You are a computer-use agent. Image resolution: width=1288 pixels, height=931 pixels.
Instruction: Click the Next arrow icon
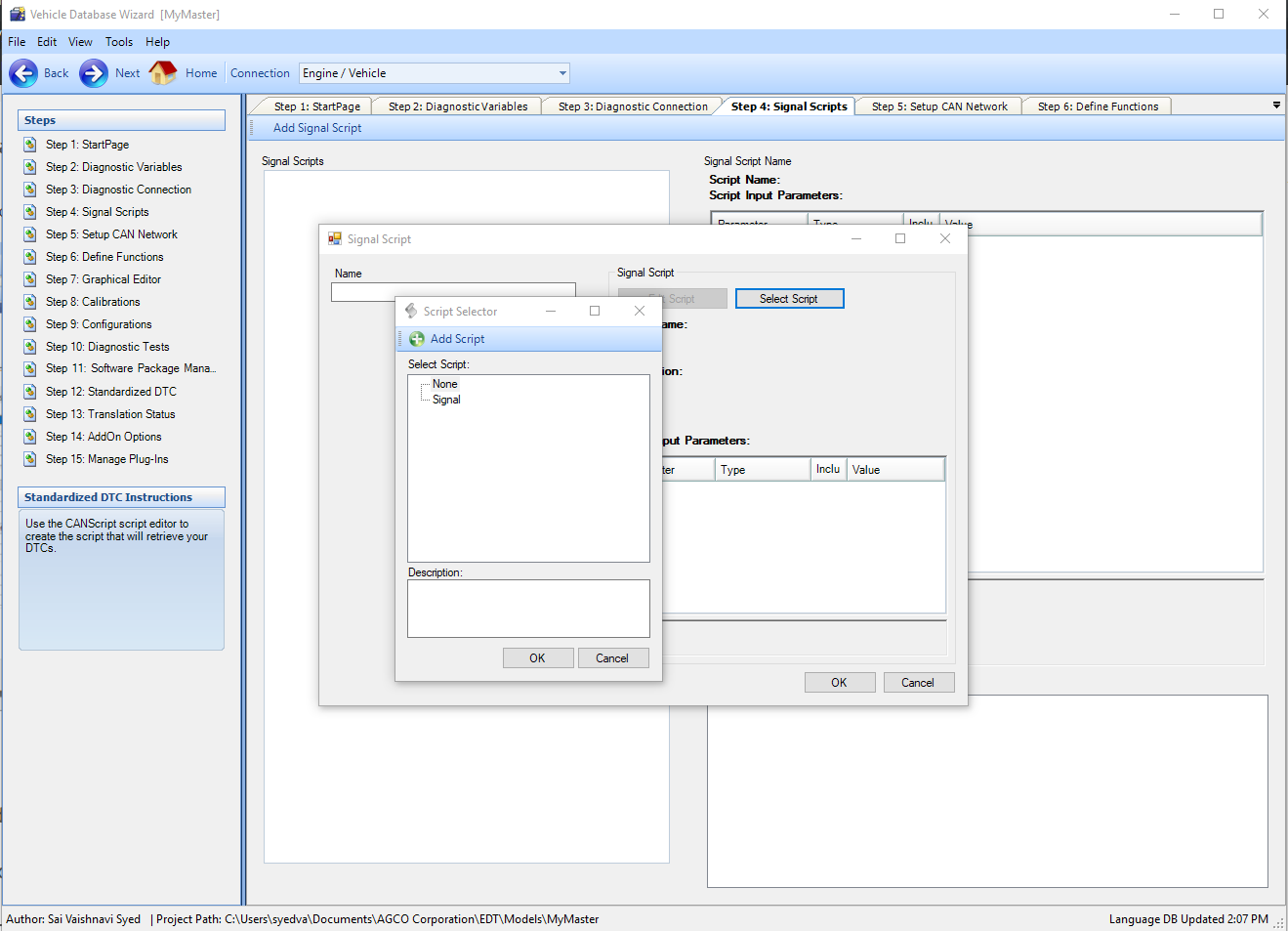(x=94, y=73)
